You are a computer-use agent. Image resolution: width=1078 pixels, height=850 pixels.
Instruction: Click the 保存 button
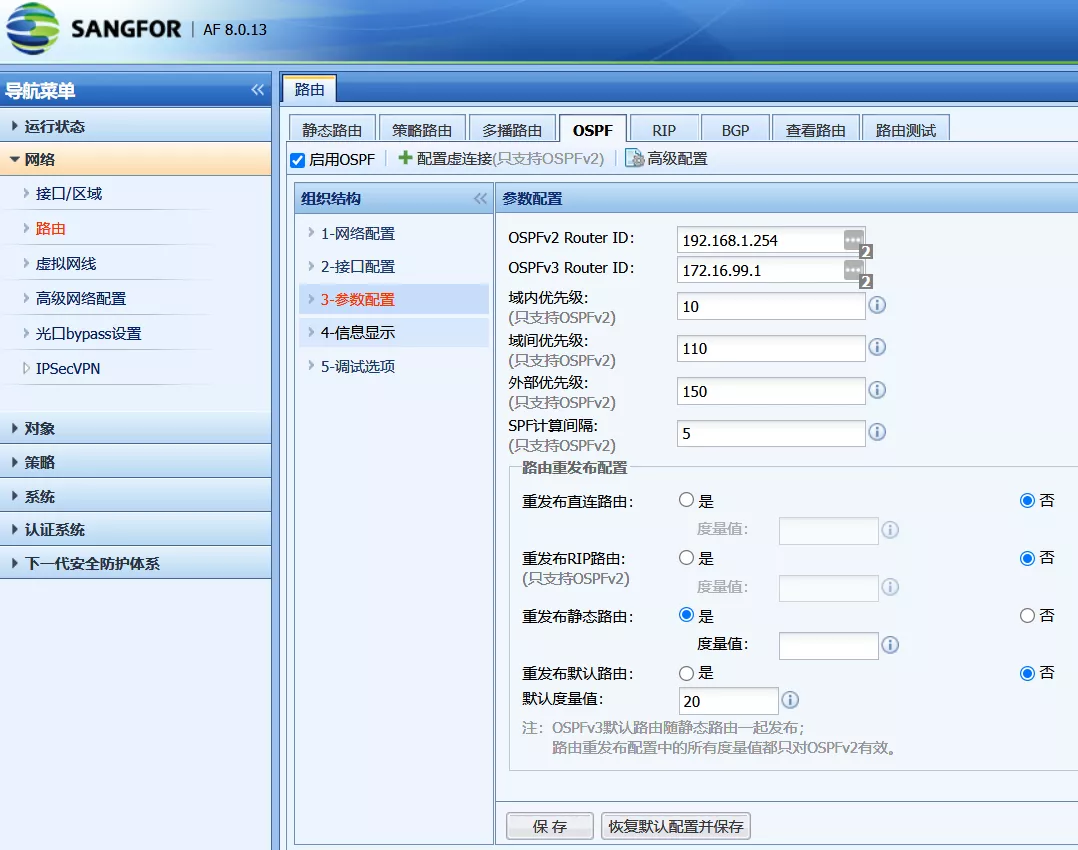pos(549,827)
